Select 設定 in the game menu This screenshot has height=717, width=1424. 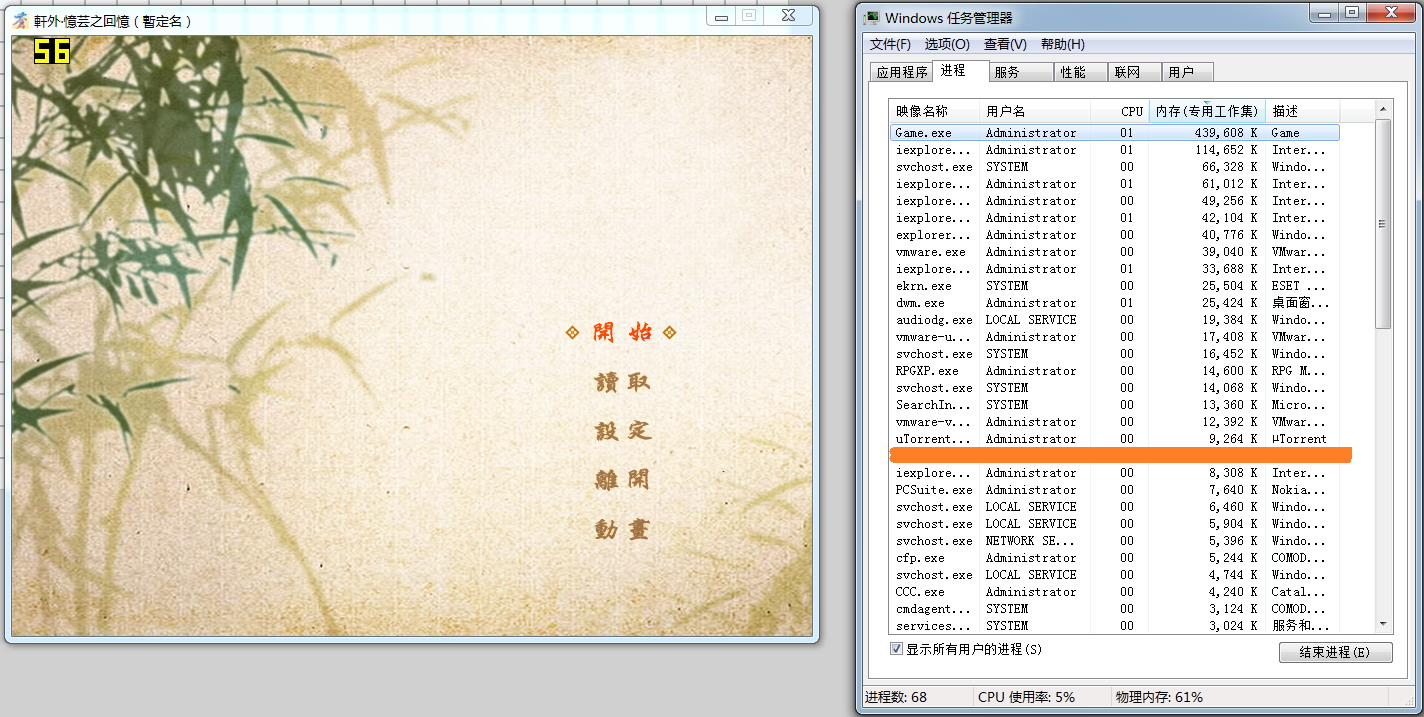pos(622,431)
